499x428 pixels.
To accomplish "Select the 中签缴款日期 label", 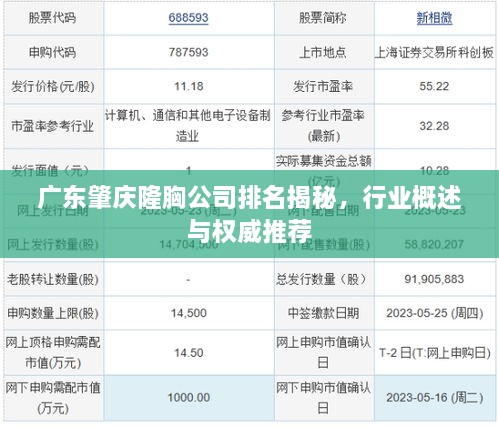I will pos(323,313).
